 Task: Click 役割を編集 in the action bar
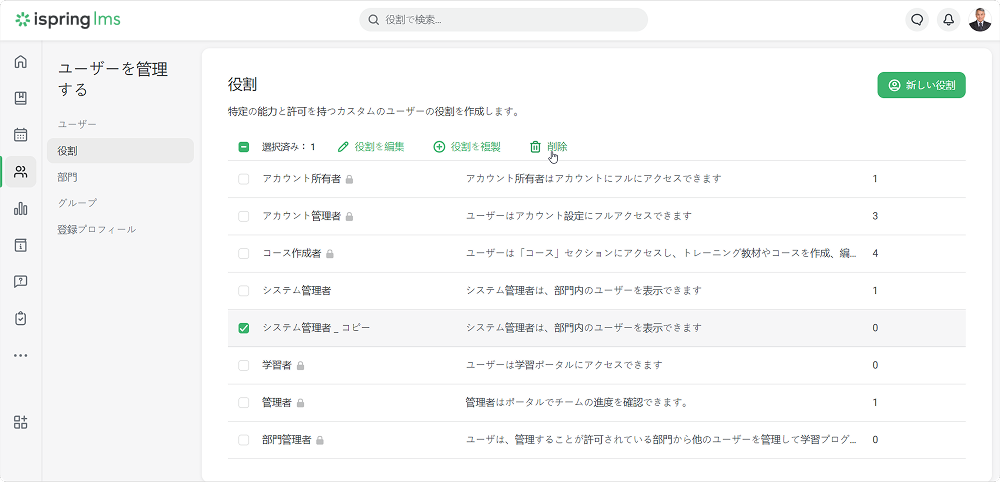pos(371,147)
